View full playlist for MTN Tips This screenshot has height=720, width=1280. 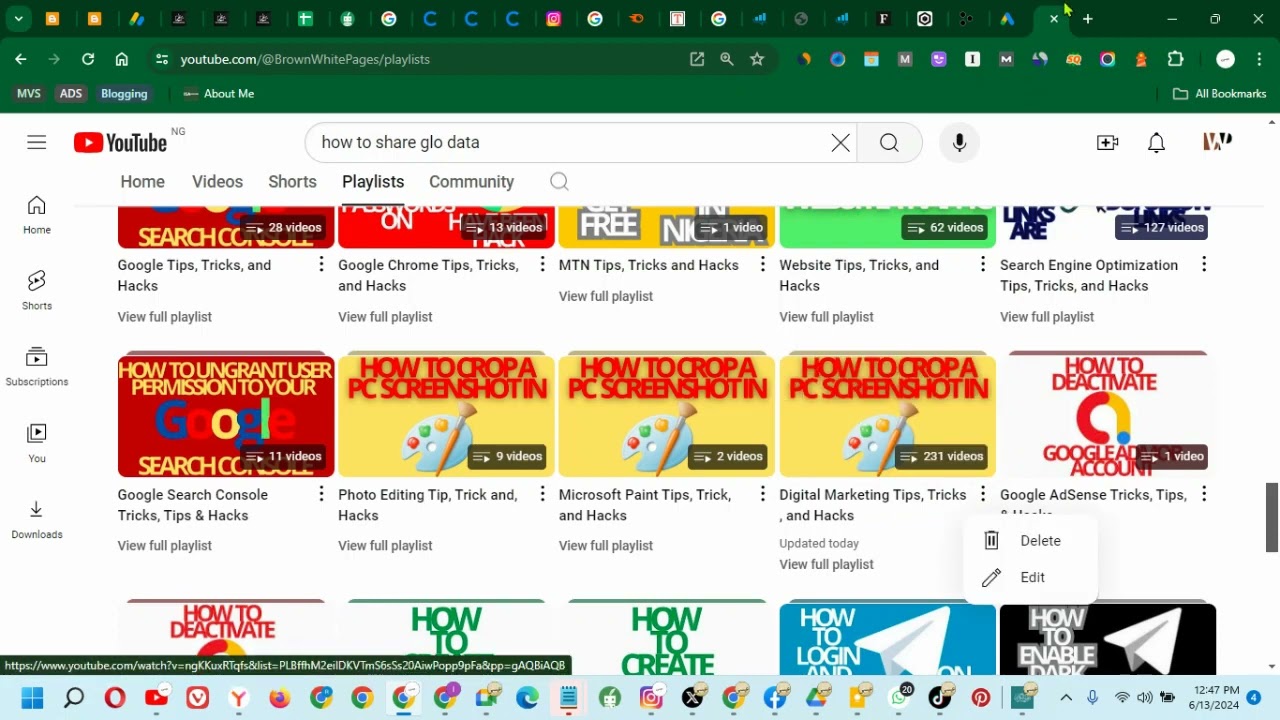pyautogui.click(x=606, y=296)
